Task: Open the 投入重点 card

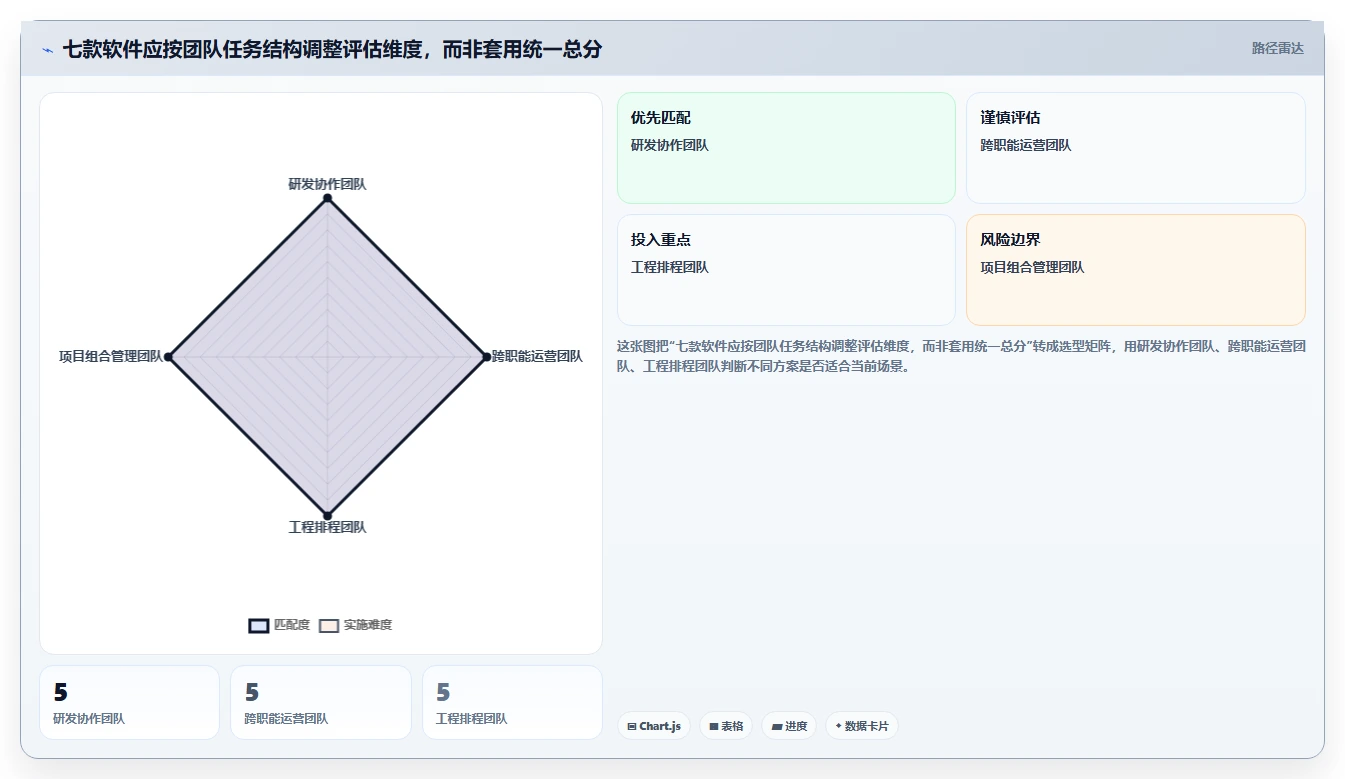Action: point(786,270)
